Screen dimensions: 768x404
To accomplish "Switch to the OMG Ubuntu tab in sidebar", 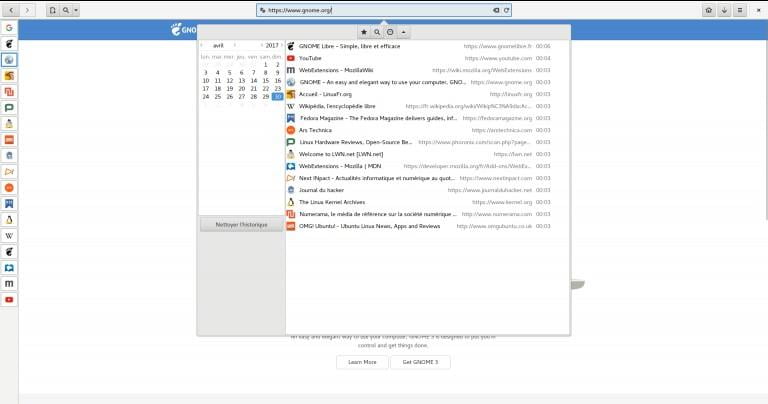I will (x=9, y=140).
